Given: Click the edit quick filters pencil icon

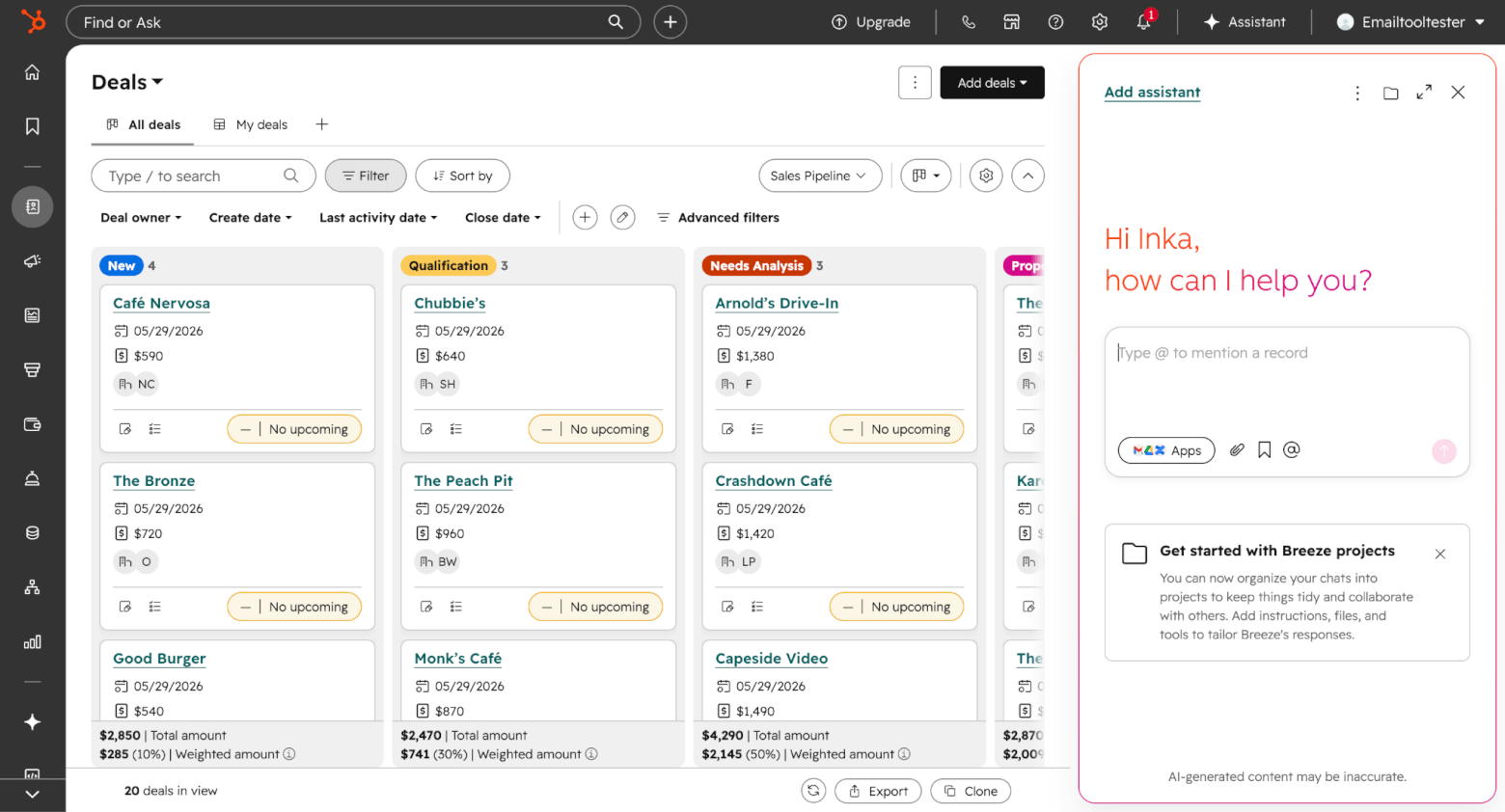Looking at the screenshot, I should coord(623,218).
